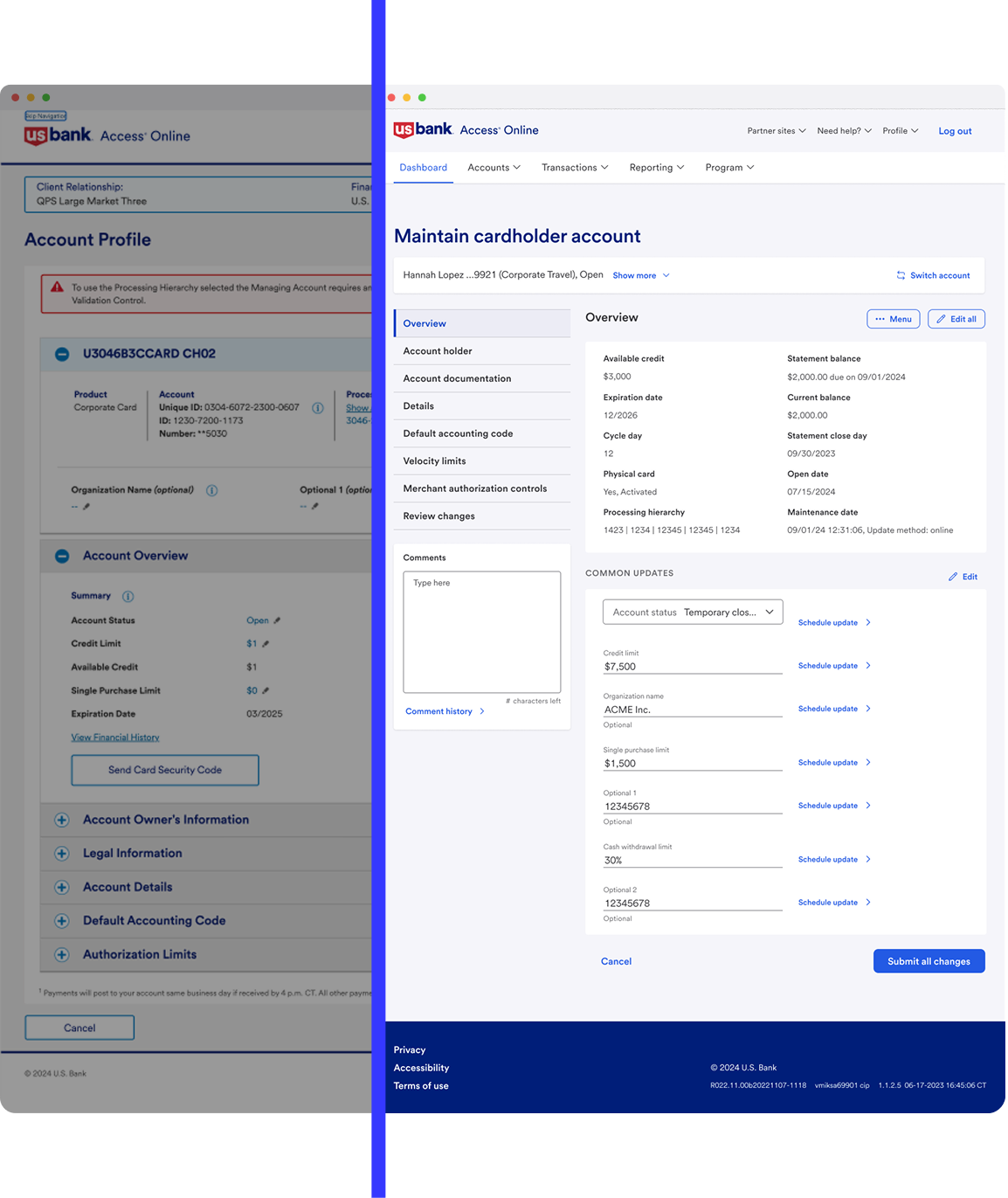Open Schedule update for Optional 1
Image resolution: width=1008 pixels, height=1198 pixels.
[x=834, y=806]
